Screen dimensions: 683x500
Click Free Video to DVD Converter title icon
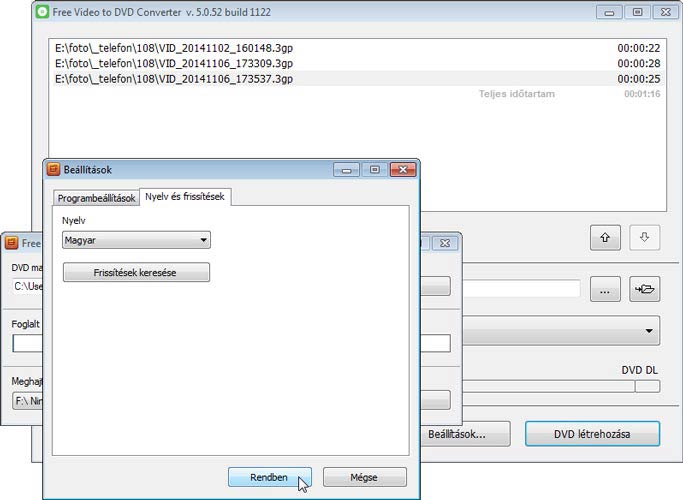[x=42, y=12]
